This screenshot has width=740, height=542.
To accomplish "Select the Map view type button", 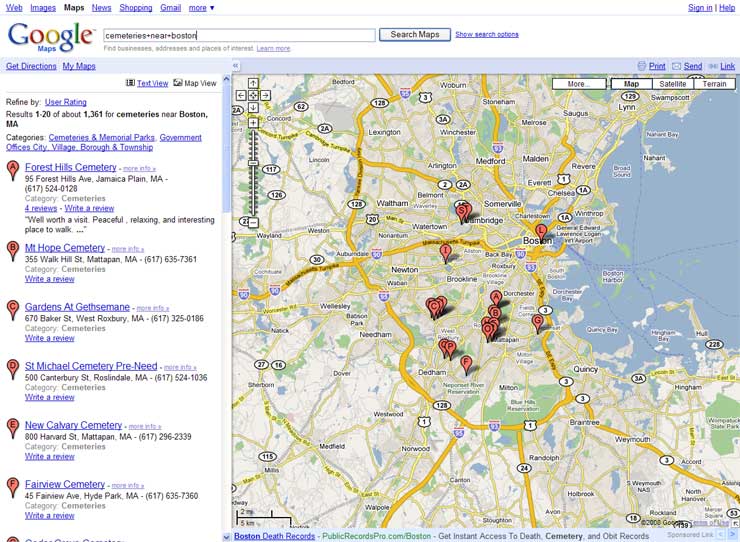I will point(631,84).
